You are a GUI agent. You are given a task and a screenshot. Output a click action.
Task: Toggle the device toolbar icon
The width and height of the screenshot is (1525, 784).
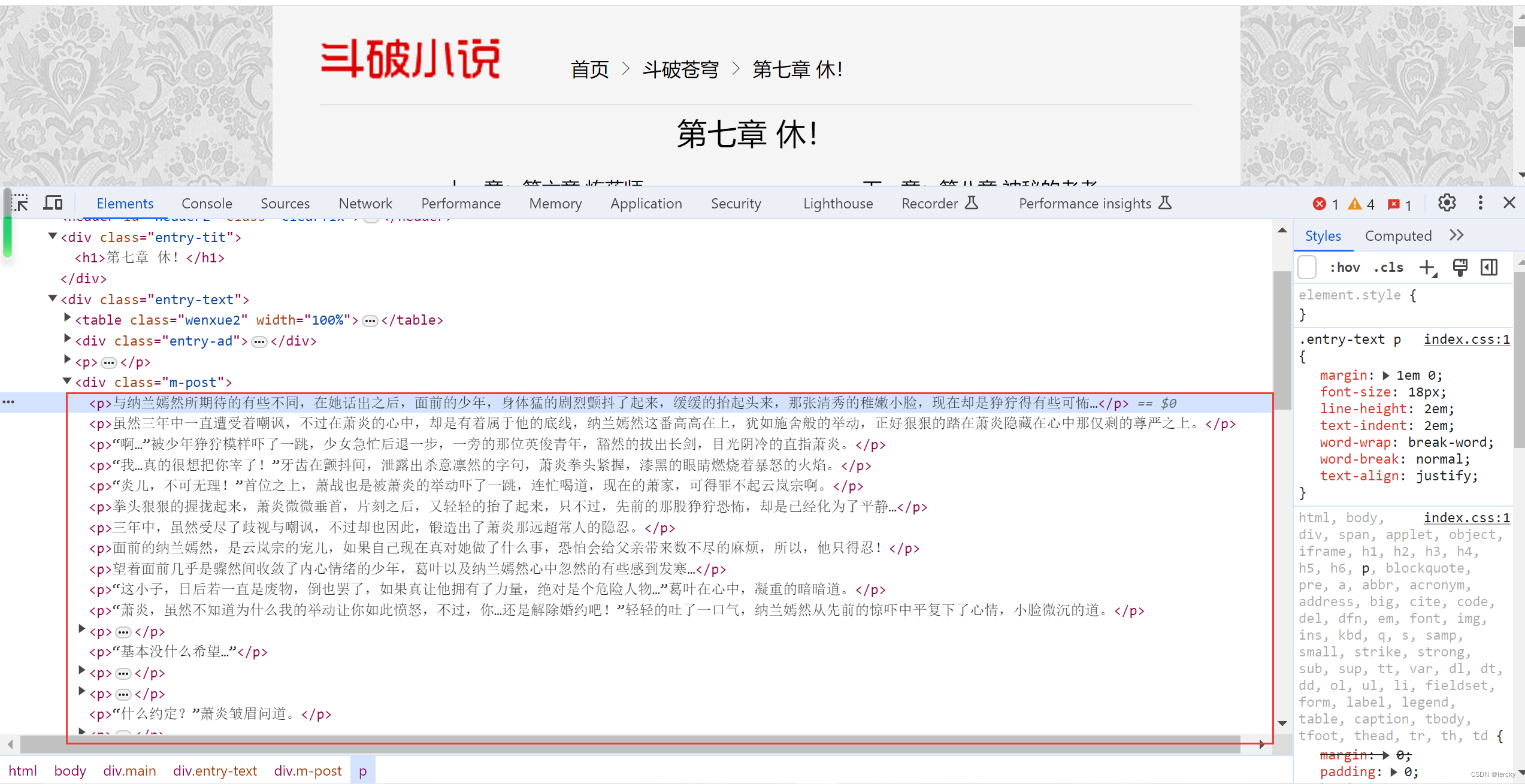click(53, 203)
